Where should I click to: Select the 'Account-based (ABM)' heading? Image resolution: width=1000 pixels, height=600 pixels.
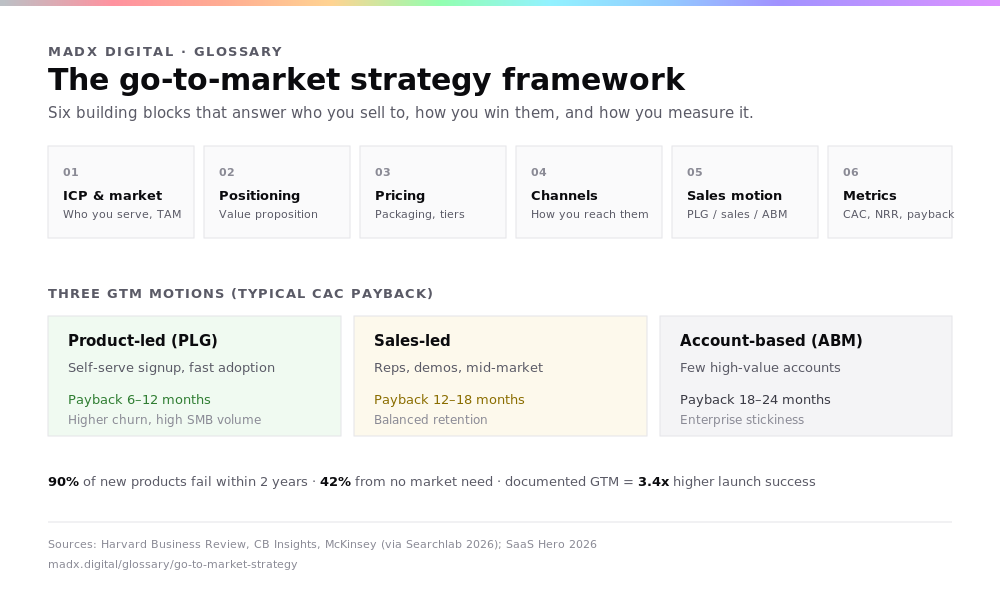pos(771,340)
